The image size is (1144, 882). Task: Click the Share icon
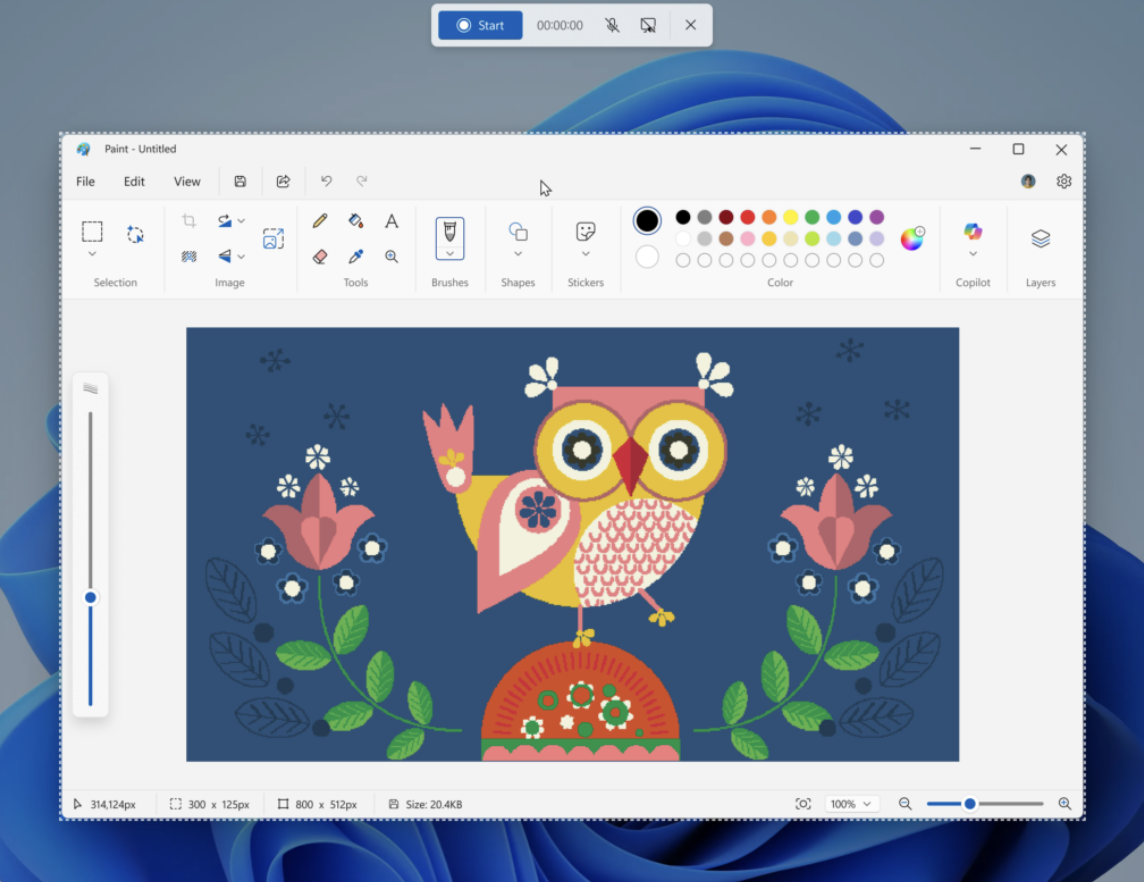point(283,181)
